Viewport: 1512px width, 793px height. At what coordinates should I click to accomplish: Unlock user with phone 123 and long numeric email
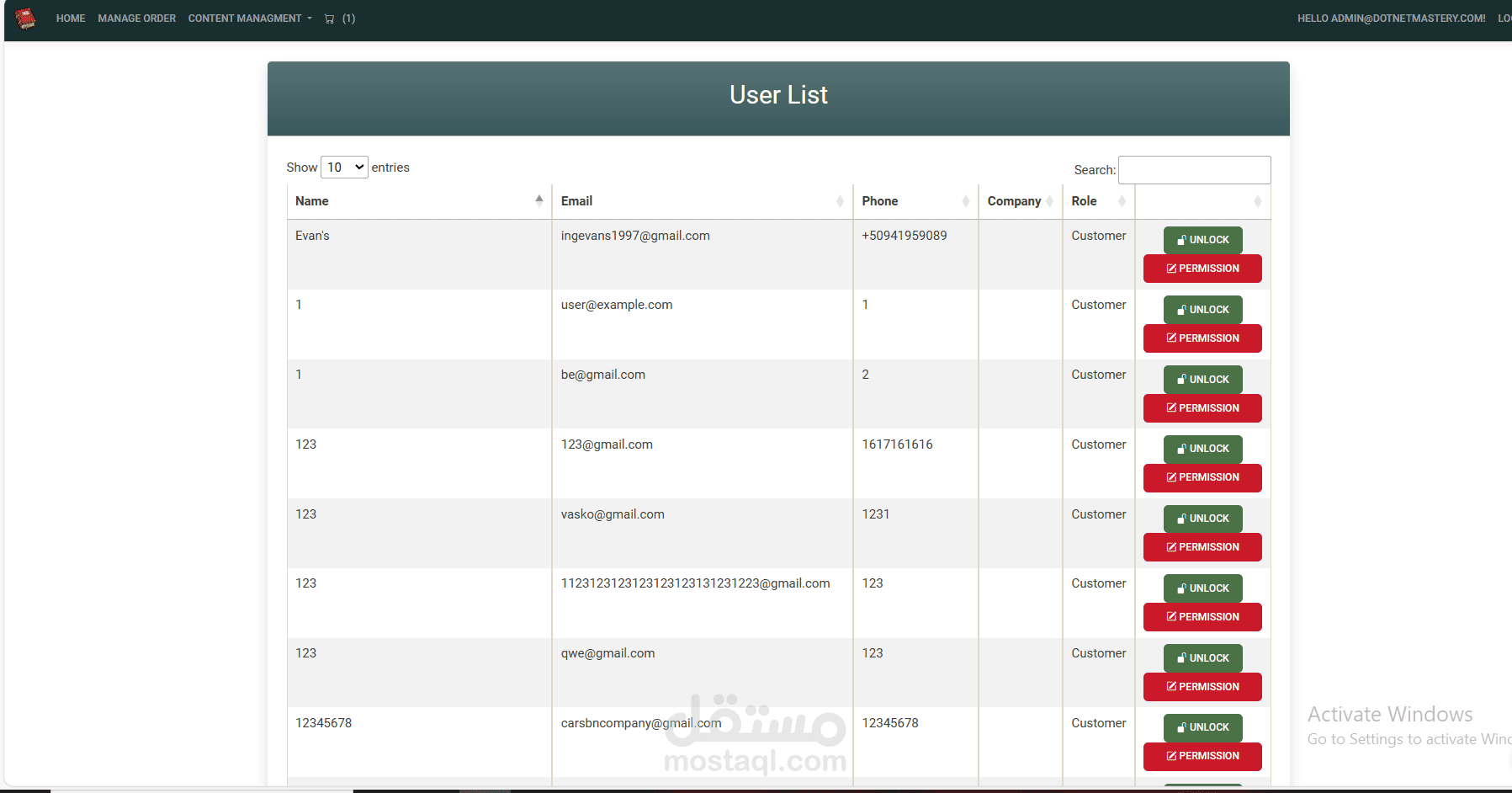tap(1203, 588)
